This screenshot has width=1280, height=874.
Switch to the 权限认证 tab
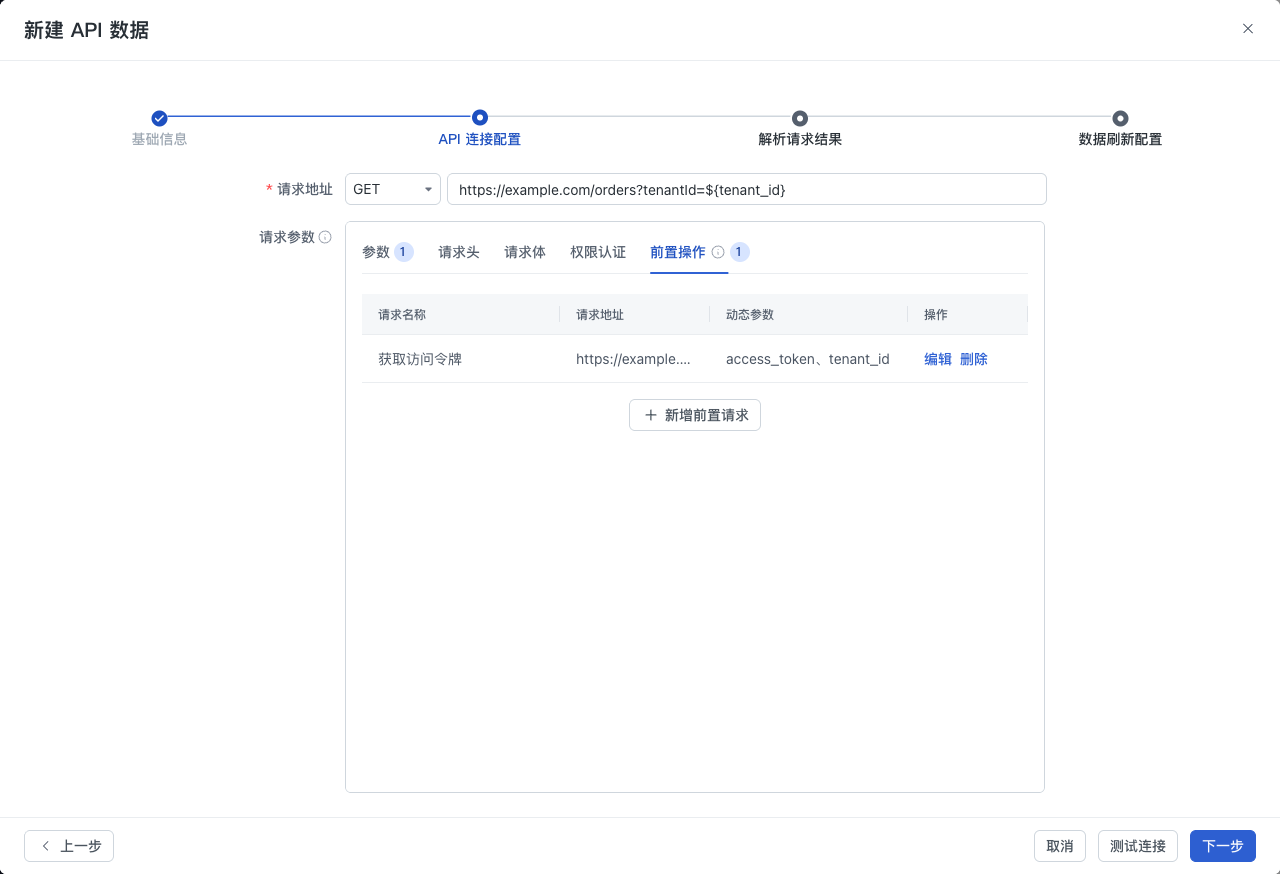598,252
